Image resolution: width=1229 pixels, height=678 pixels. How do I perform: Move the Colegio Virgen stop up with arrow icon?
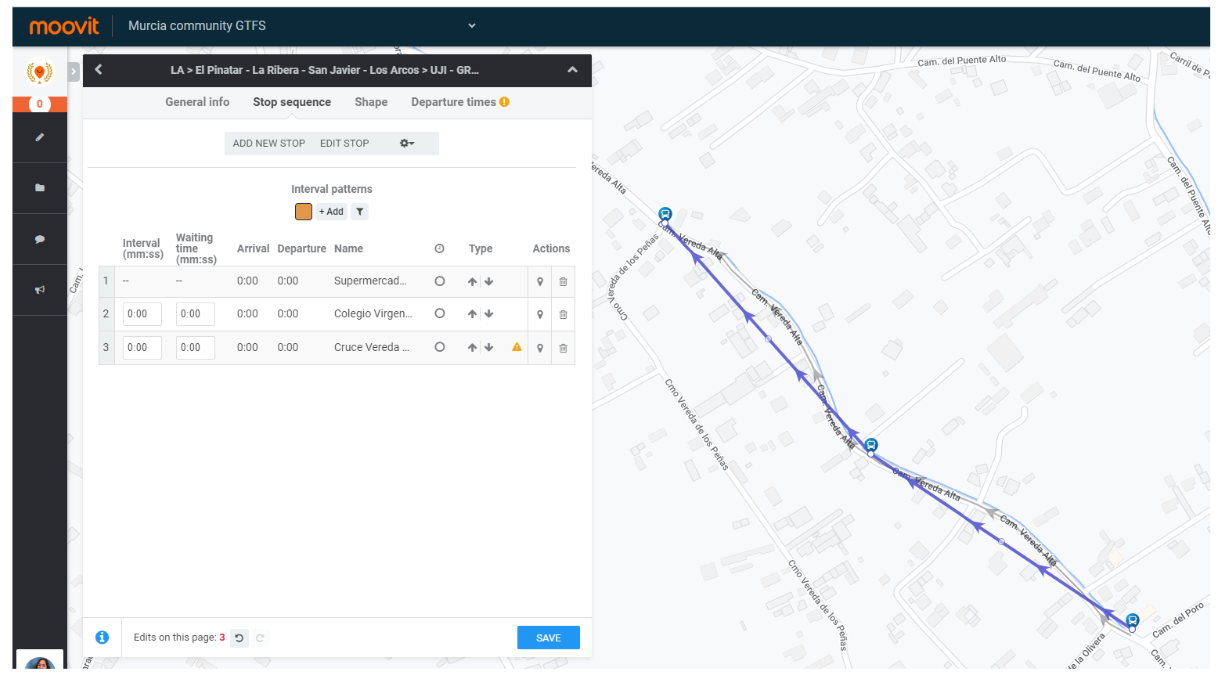[x=472, y=313]
